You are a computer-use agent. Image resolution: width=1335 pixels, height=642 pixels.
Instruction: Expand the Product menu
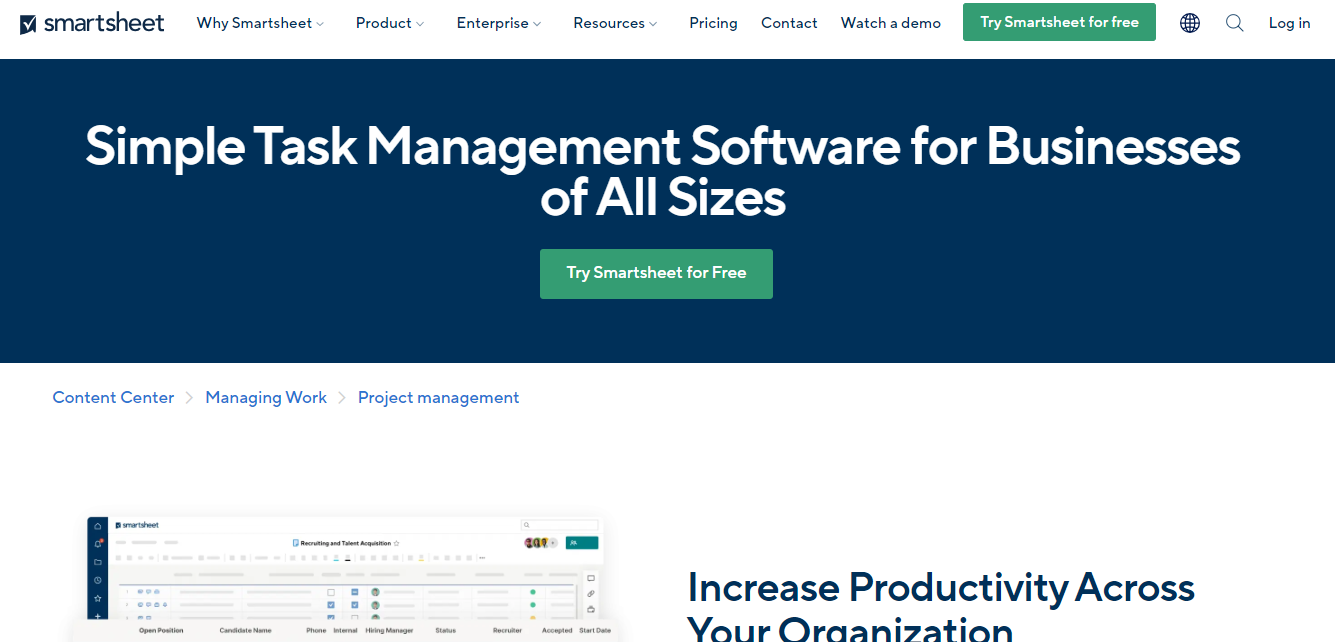(x=390, y=23)
